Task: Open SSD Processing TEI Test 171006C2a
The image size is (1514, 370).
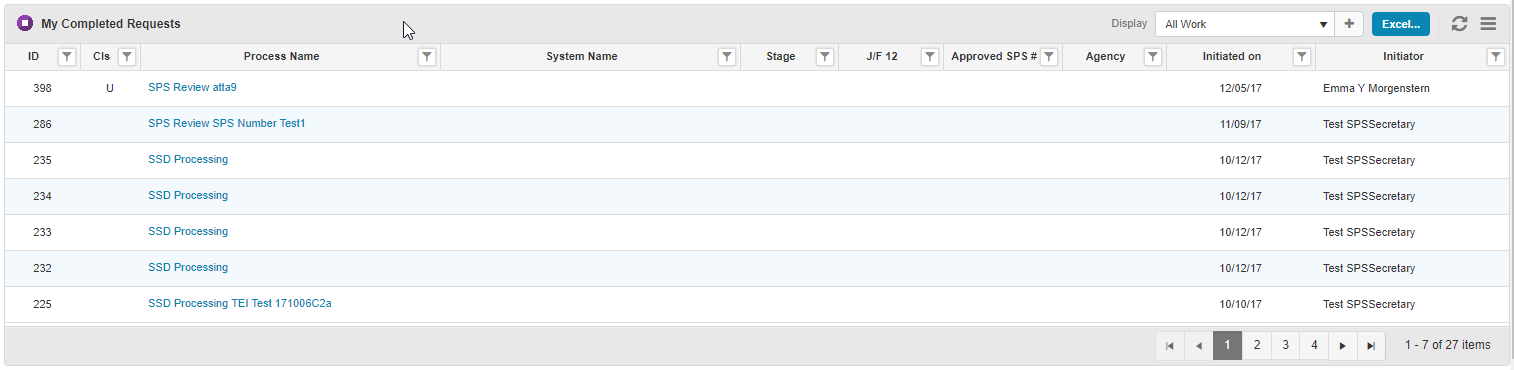Action: 240,303
